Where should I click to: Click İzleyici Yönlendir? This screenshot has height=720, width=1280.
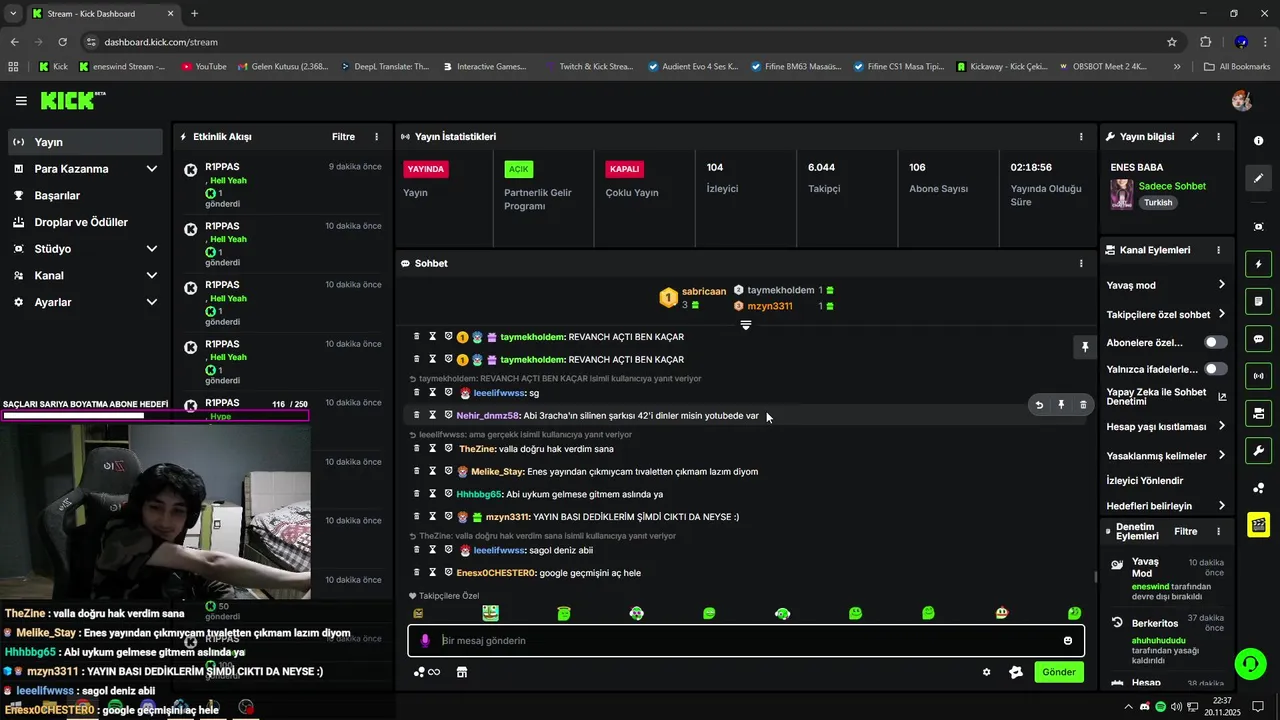1145,481
